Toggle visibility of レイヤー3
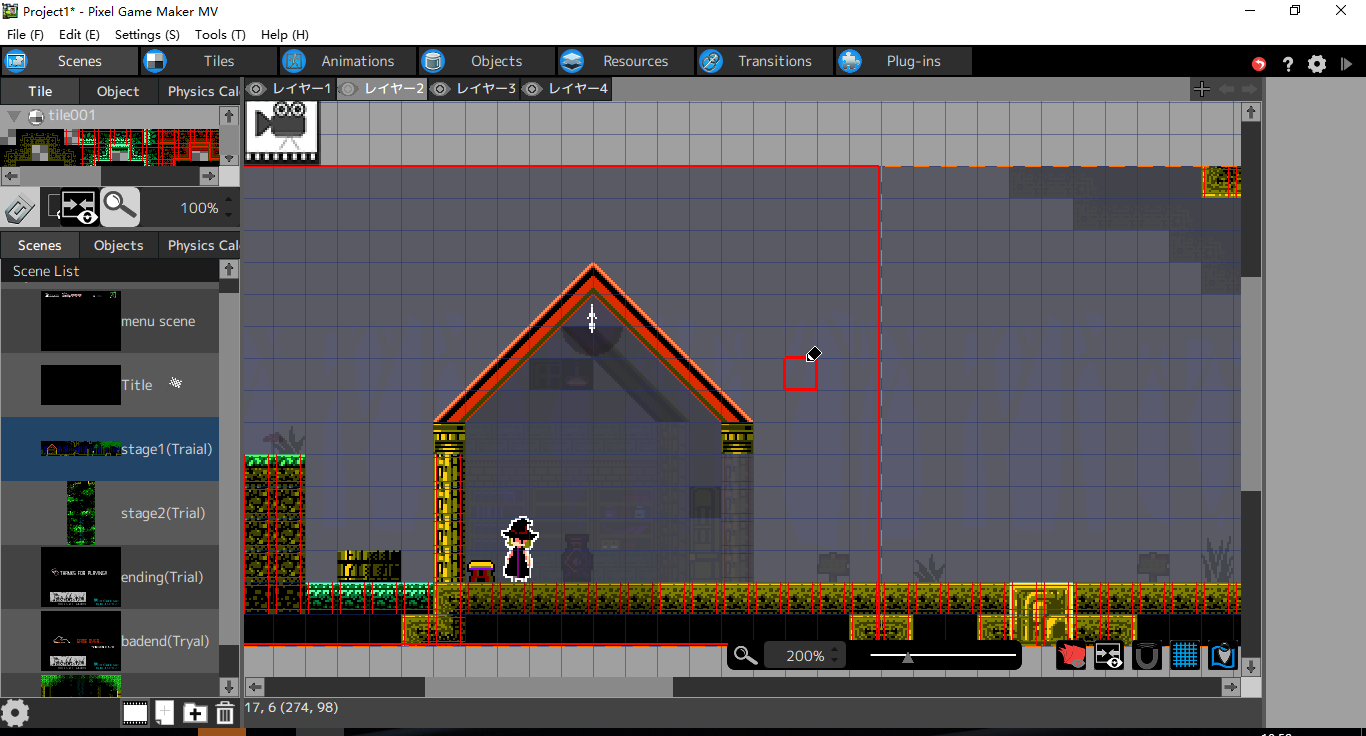Viewport: 1366px width, 736px height. (440, 89)
